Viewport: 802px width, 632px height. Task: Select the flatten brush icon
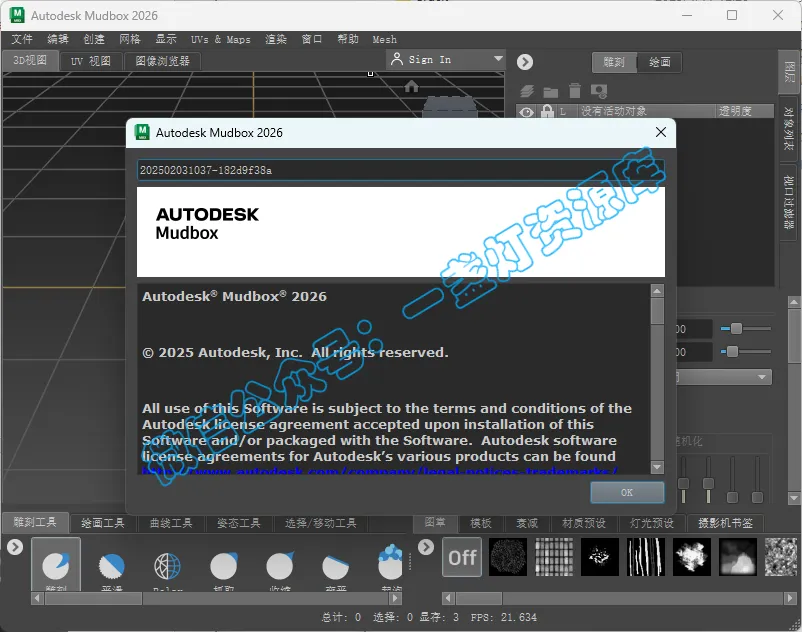tap(336, 567)
